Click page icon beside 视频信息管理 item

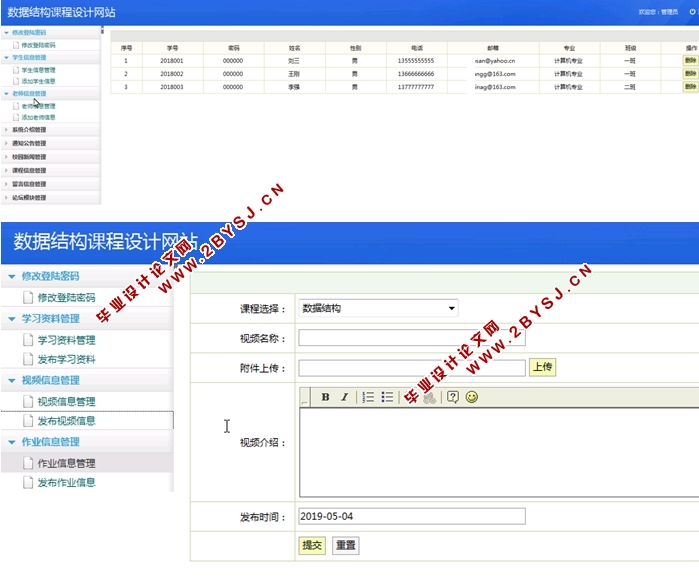pyautogui.click(x=28, y=402)
